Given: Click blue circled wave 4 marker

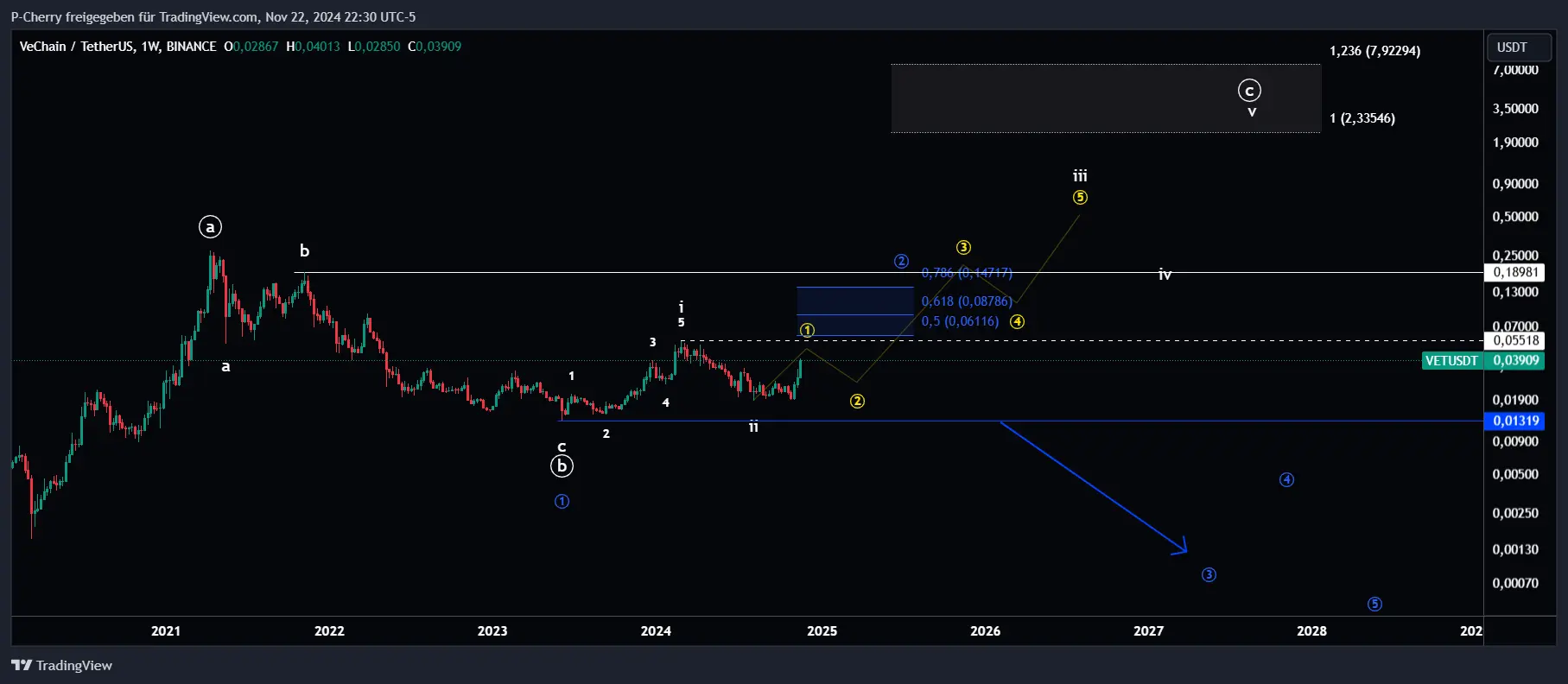Looking at the screenshot, I should (1286, 479).
